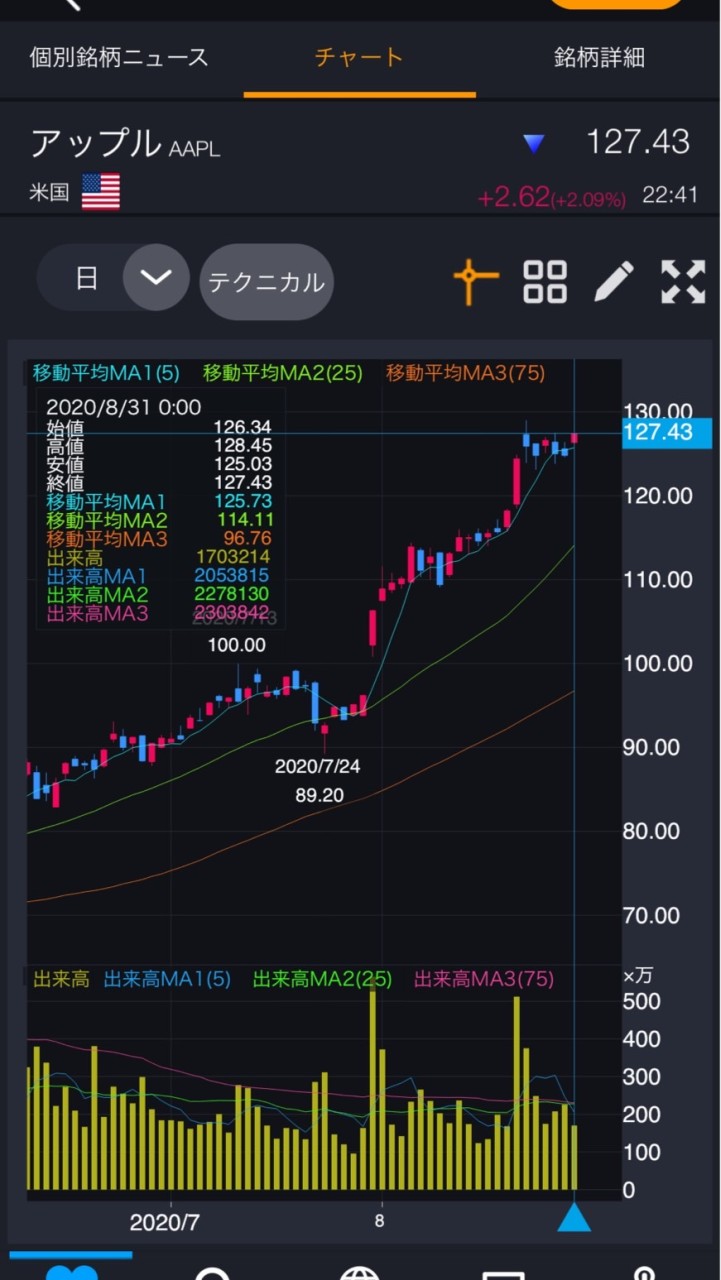Click the 出来高MA3(75) volume legend

pos(484,979)
